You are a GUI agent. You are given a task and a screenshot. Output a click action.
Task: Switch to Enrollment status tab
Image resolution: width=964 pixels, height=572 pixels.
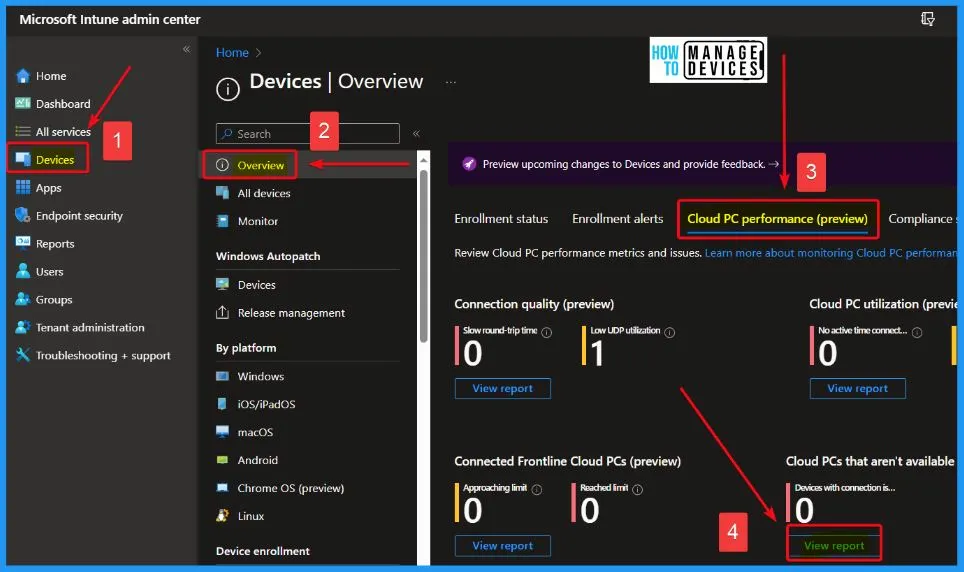click(501, 219)
